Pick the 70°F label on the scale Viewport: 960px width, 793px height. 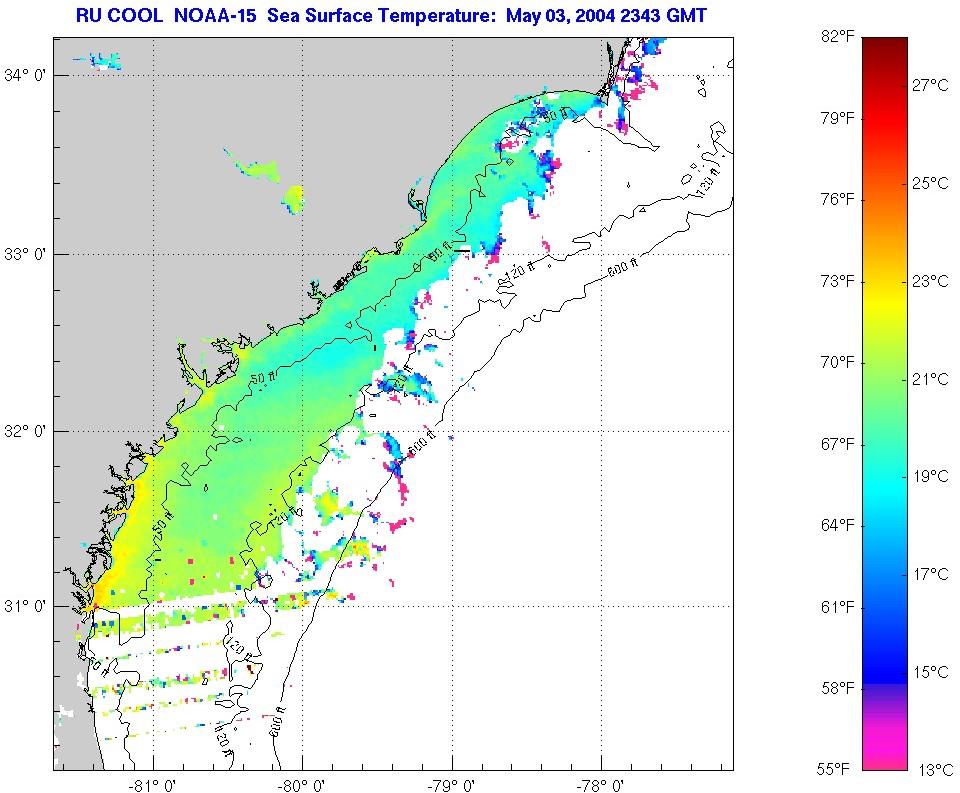tap(837, 362)
